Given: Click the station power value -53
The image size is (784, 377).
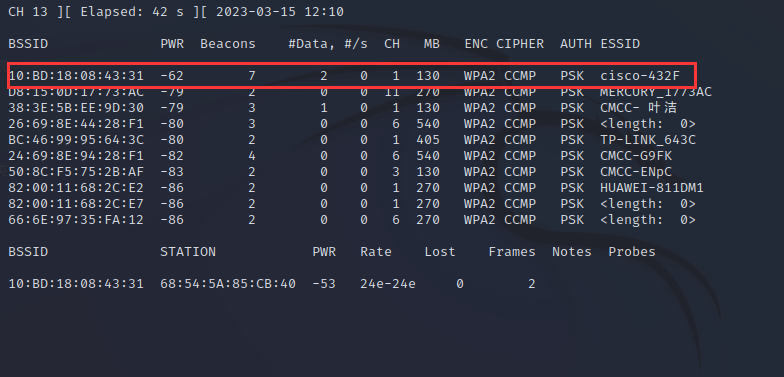Looking at the screenshot, I should [324, 284].
